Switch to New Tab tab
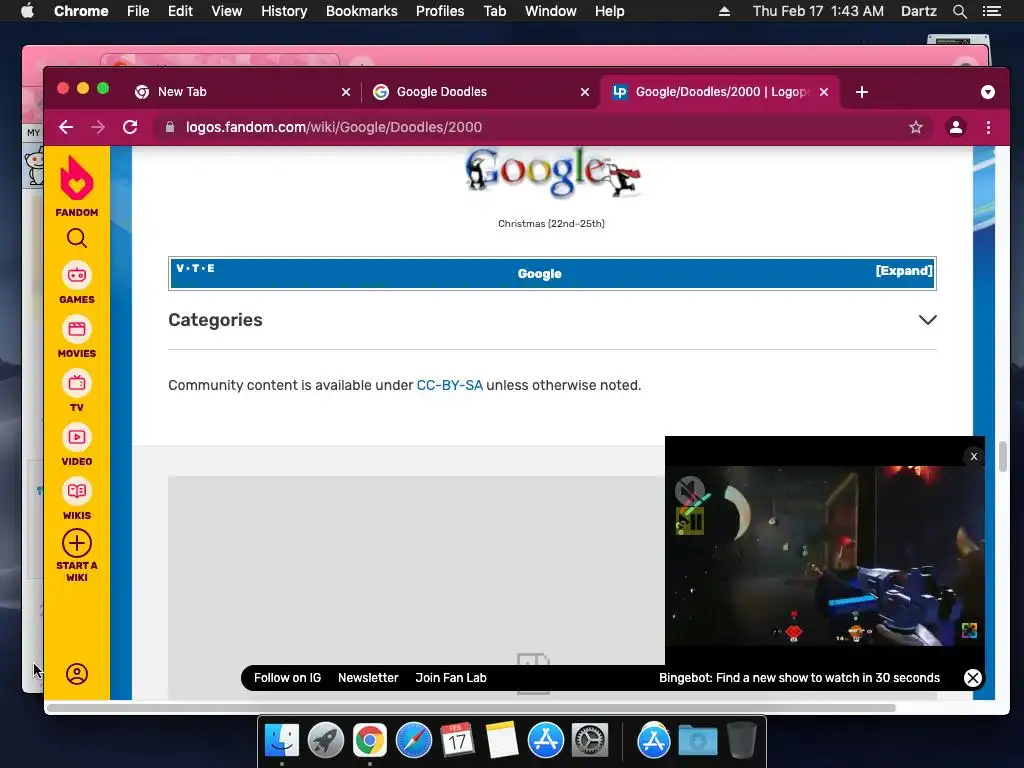The image size is (1024, 768). point(242,92)
